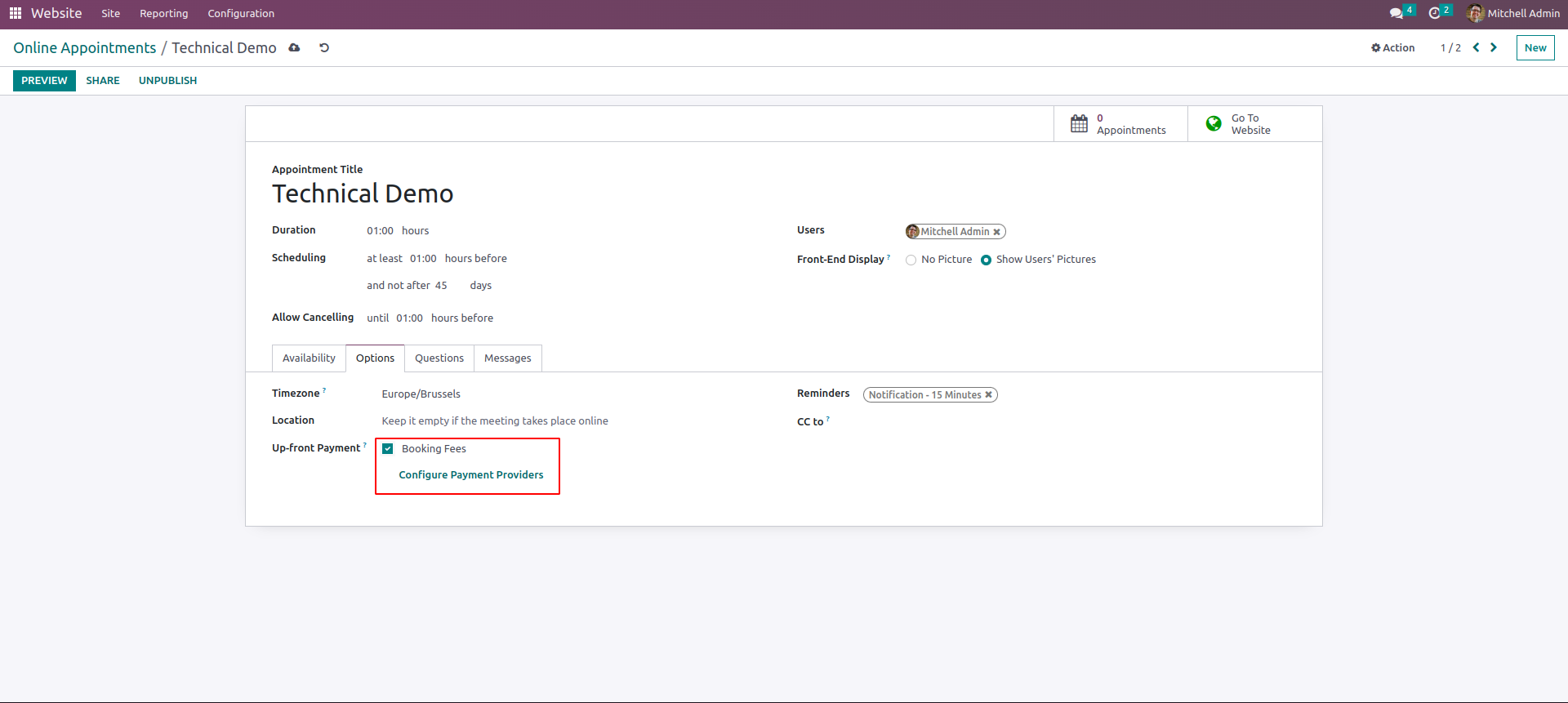Screen dimensions: 1568x703
Task: Edit the Duration 01:00 field
Action: pos(381,231)
